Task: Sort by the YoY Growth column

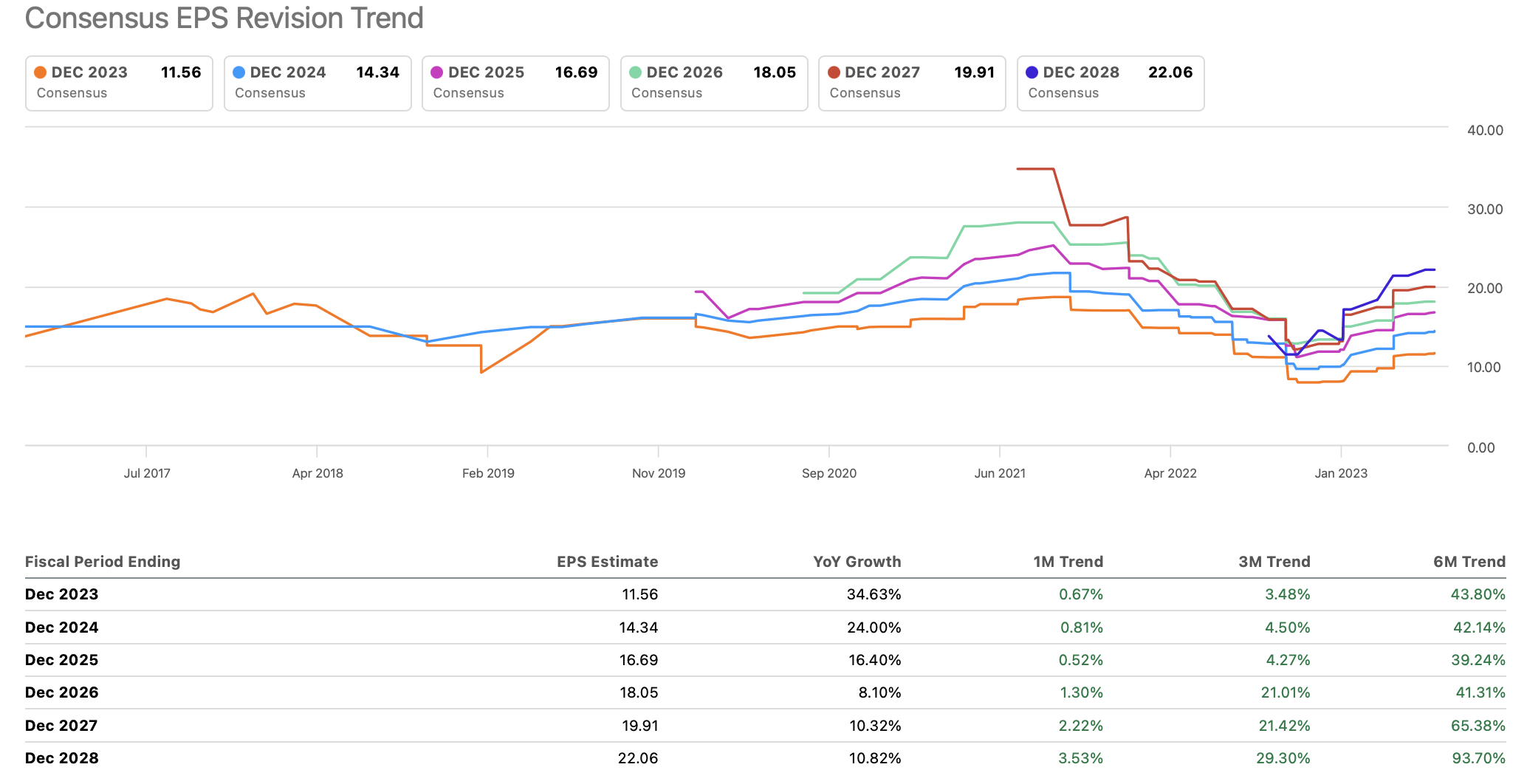Action: pyautogui.click(x=856, y=562)
